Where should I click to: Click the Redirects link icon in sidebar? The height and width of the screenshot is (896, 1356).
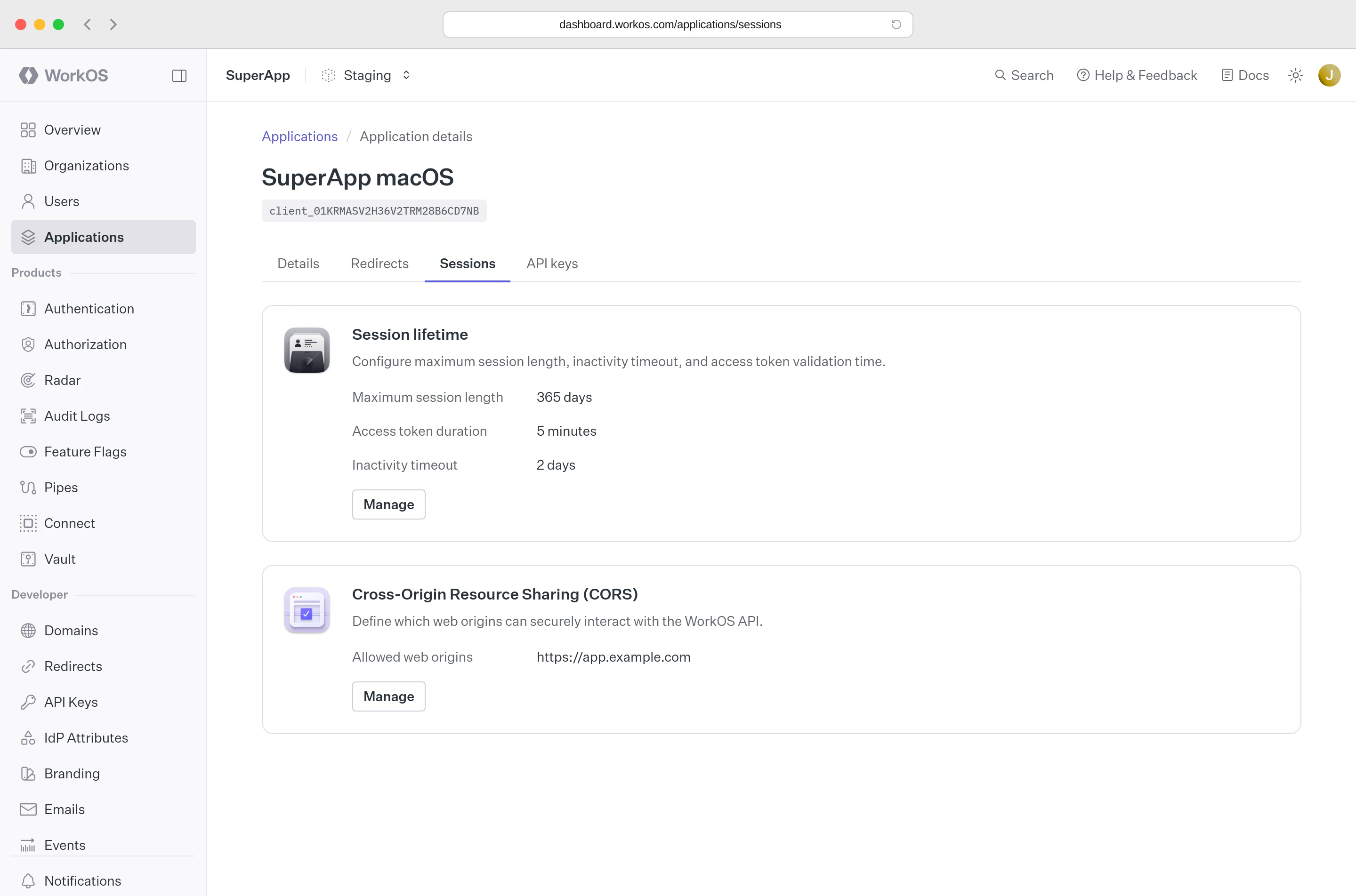tap(28, 666)
